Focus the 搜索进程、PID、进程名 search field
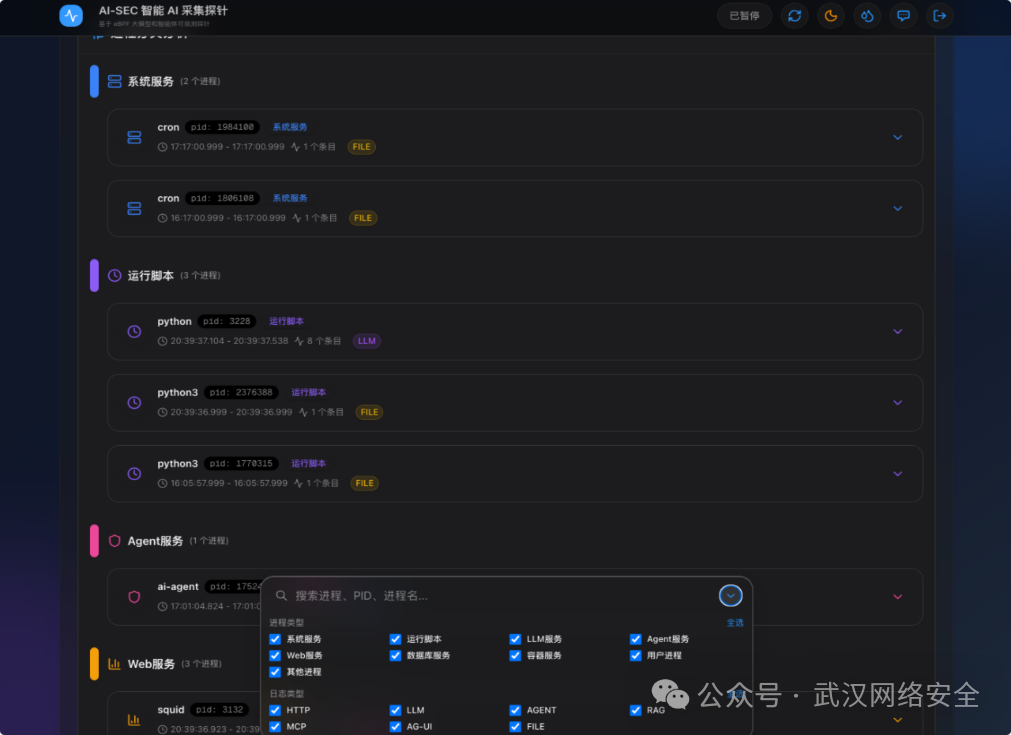This screenshot has width=1011, height=735. point(493,596)
